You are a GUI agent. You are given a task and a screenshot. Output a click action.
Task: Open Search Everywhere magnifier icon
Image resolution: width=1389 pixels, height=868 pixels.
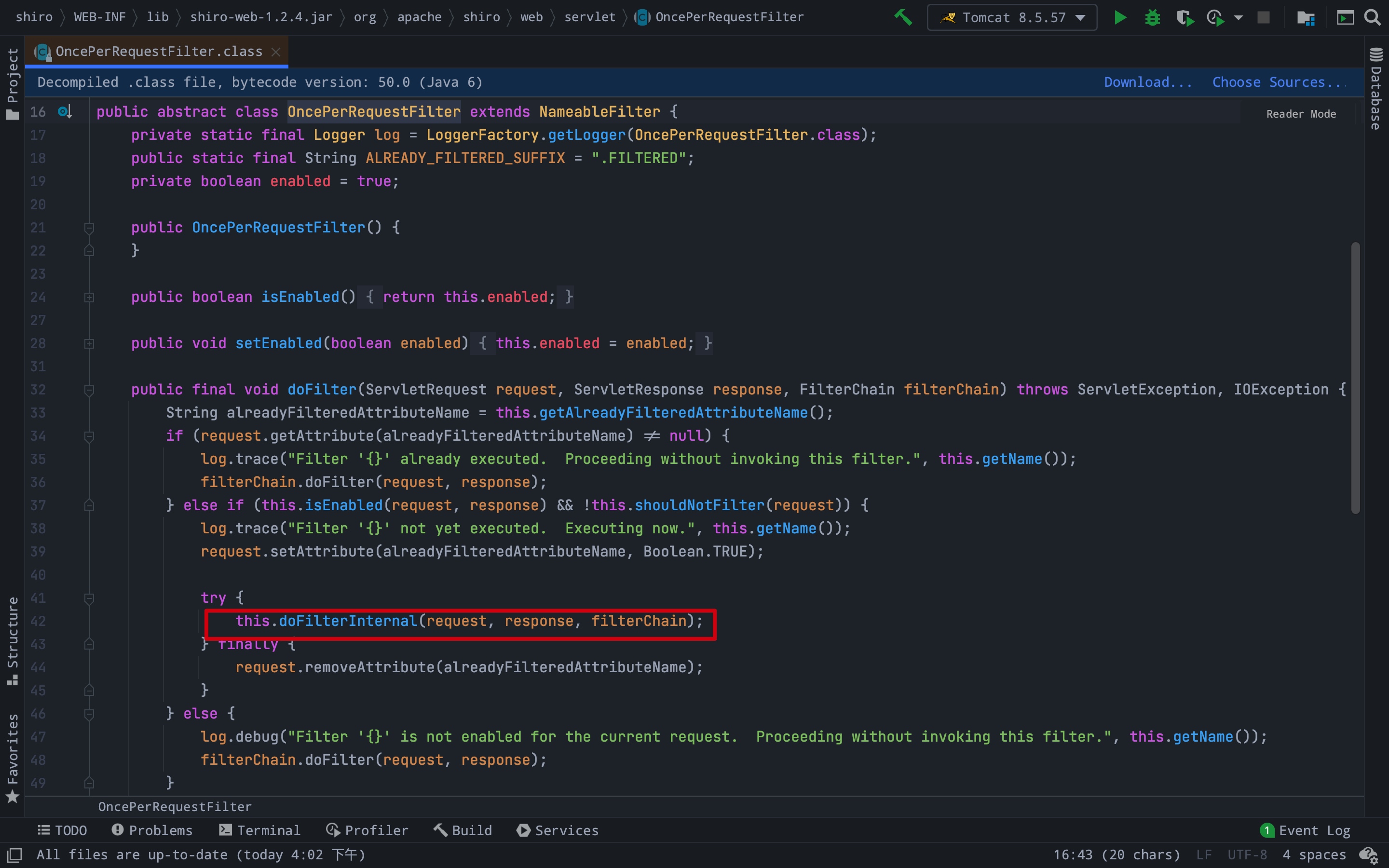tap(1372, 17)
